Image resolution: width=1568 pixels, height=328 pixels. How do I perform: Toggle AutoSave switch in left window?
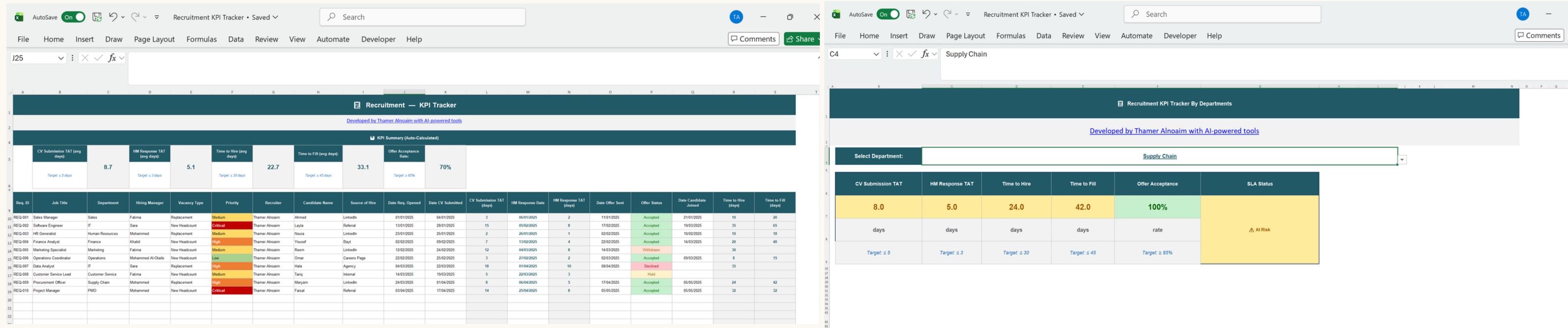[x=73, y=17]
